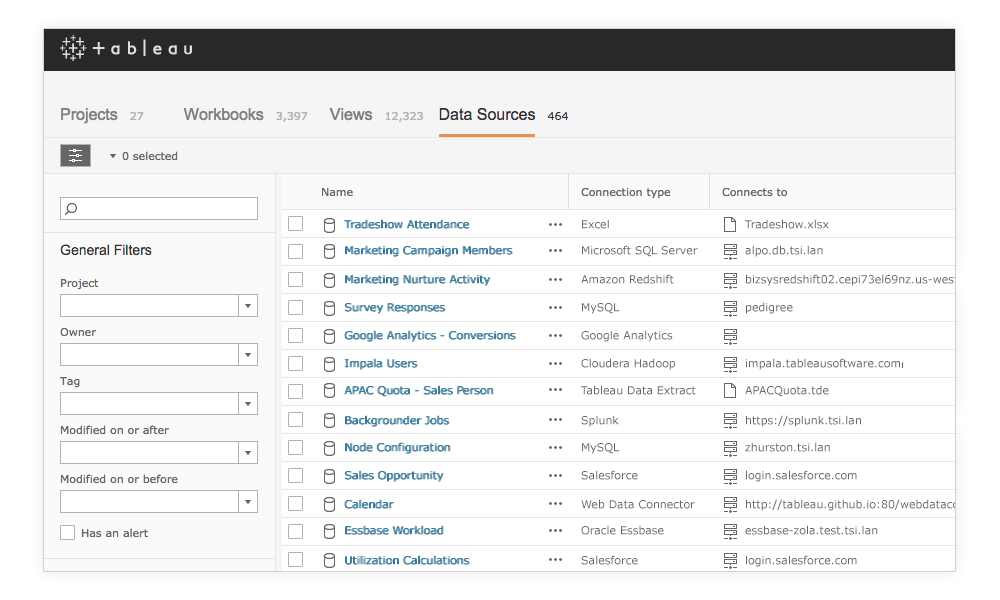This screenshot has height=600, width=1000.
Task: Check the Tradeshow Attendance row checkbox
Action: [x=295, y=224]
